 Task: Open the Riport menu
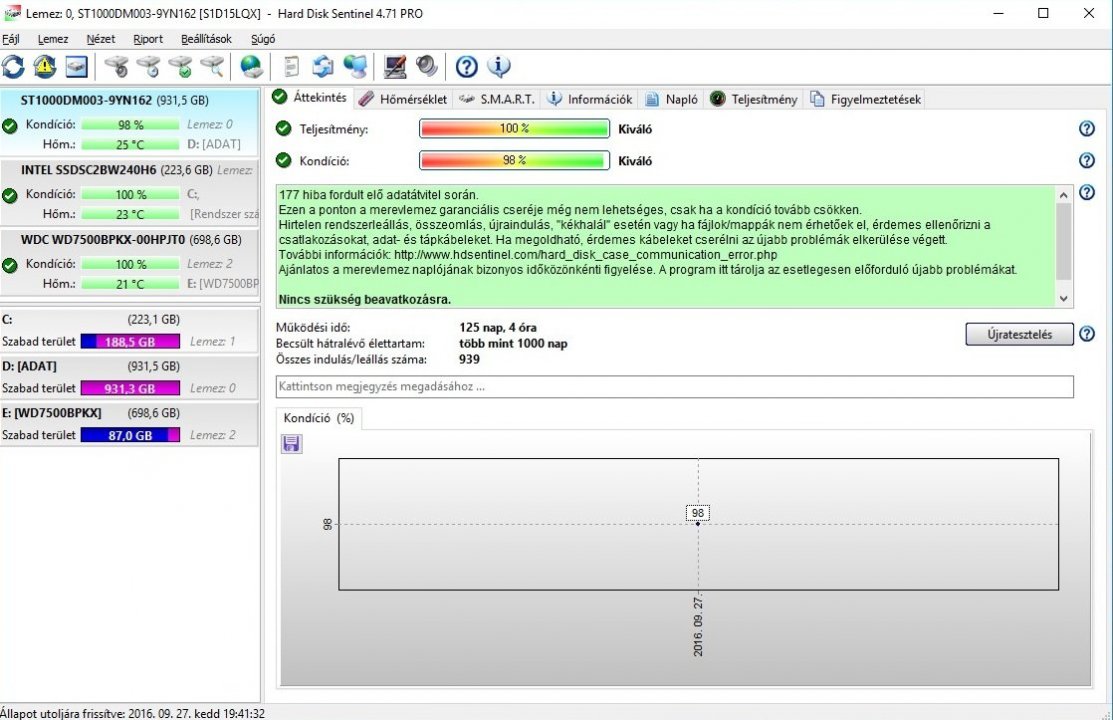(x=148, y=39)
